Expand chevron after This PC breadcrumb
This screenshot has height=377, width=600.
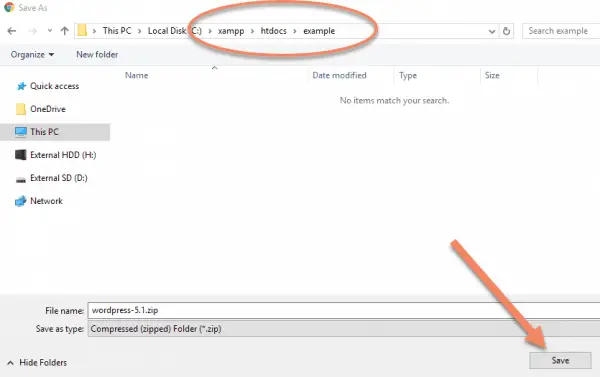click(x=140, y=31)
